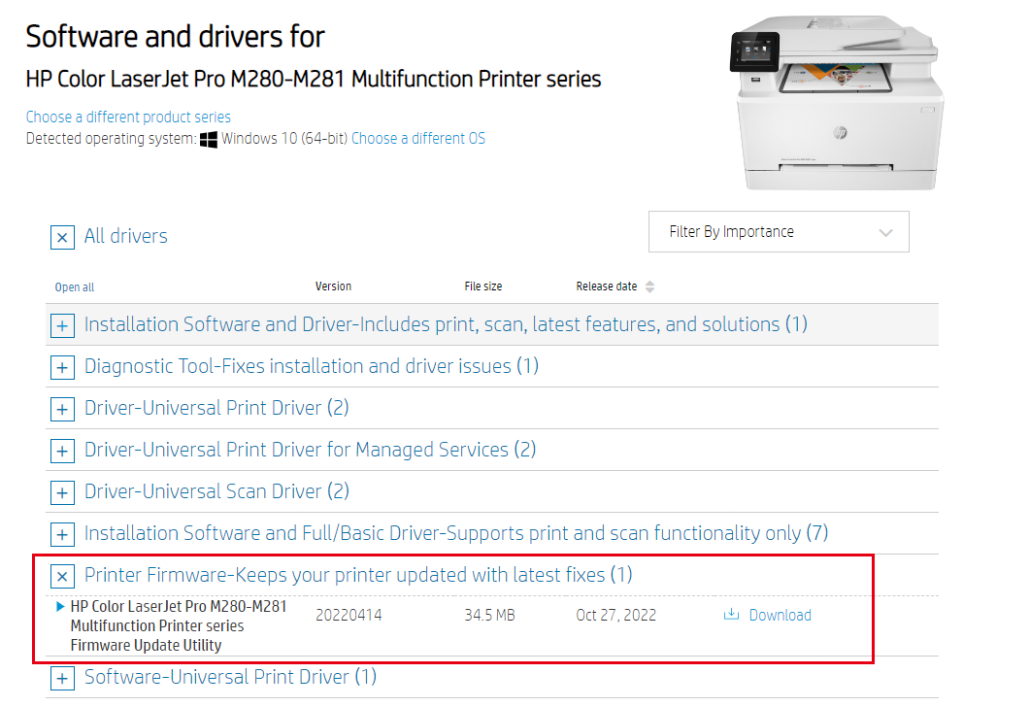Click the Download link for firmware
Screen dimensions: 1030x707
tap(780, 615)
